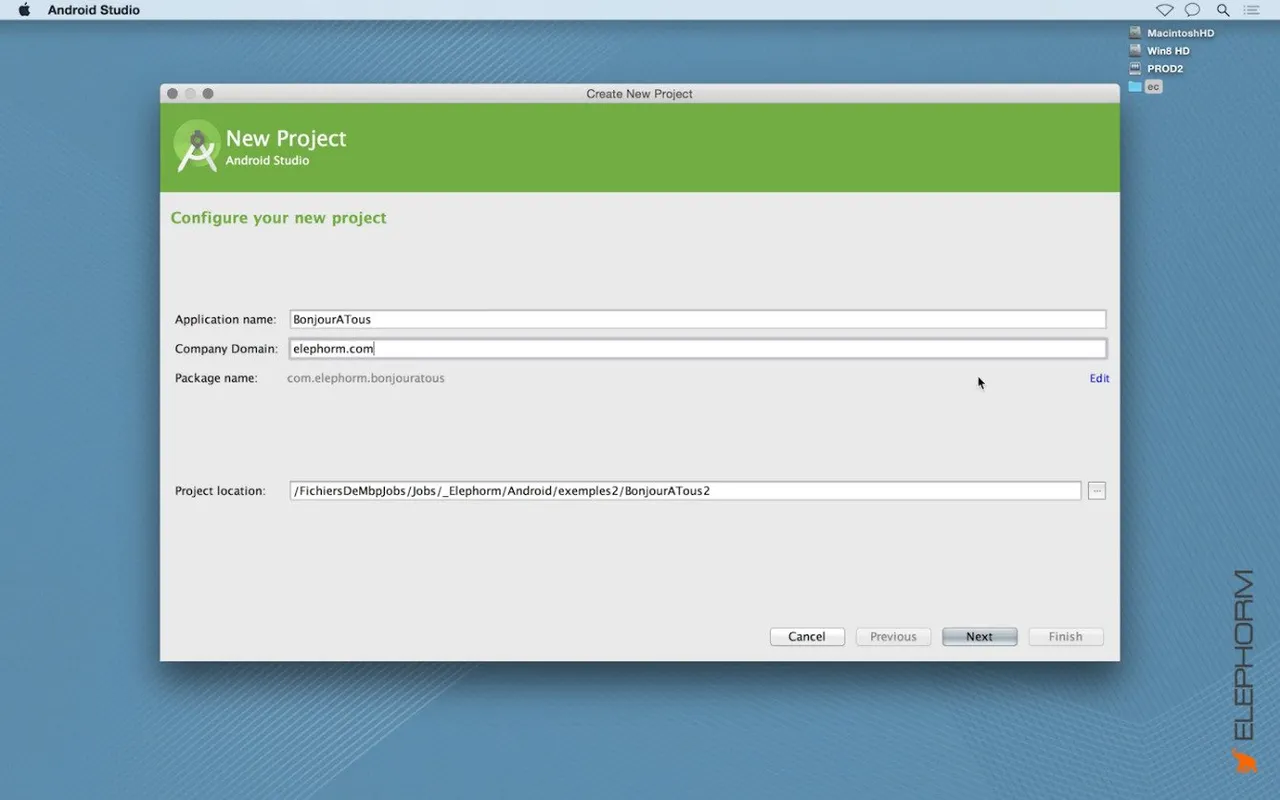This screenshot has width=1280, height=800.
Task: Click the disabled Previous button
Action: 893,637
